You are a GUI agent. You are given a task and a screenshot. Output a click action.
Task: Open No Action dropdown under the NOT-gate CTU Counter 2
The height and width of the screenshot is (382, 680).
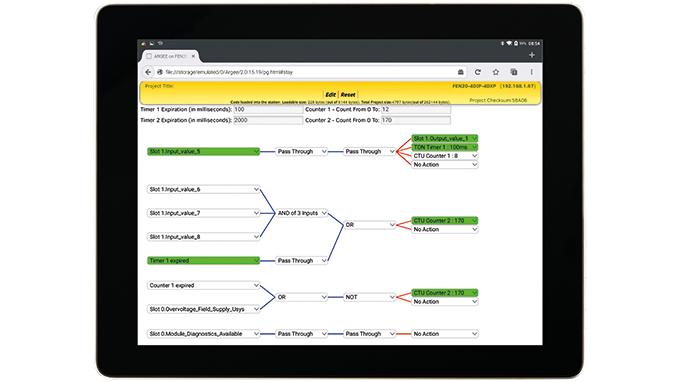pos(445,301)
